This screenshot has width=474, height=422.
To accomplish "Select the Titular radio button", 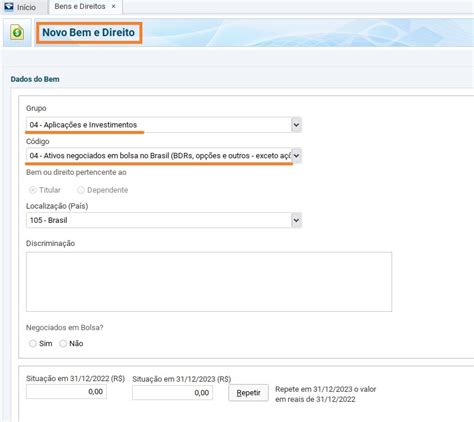I will point(33,190).
